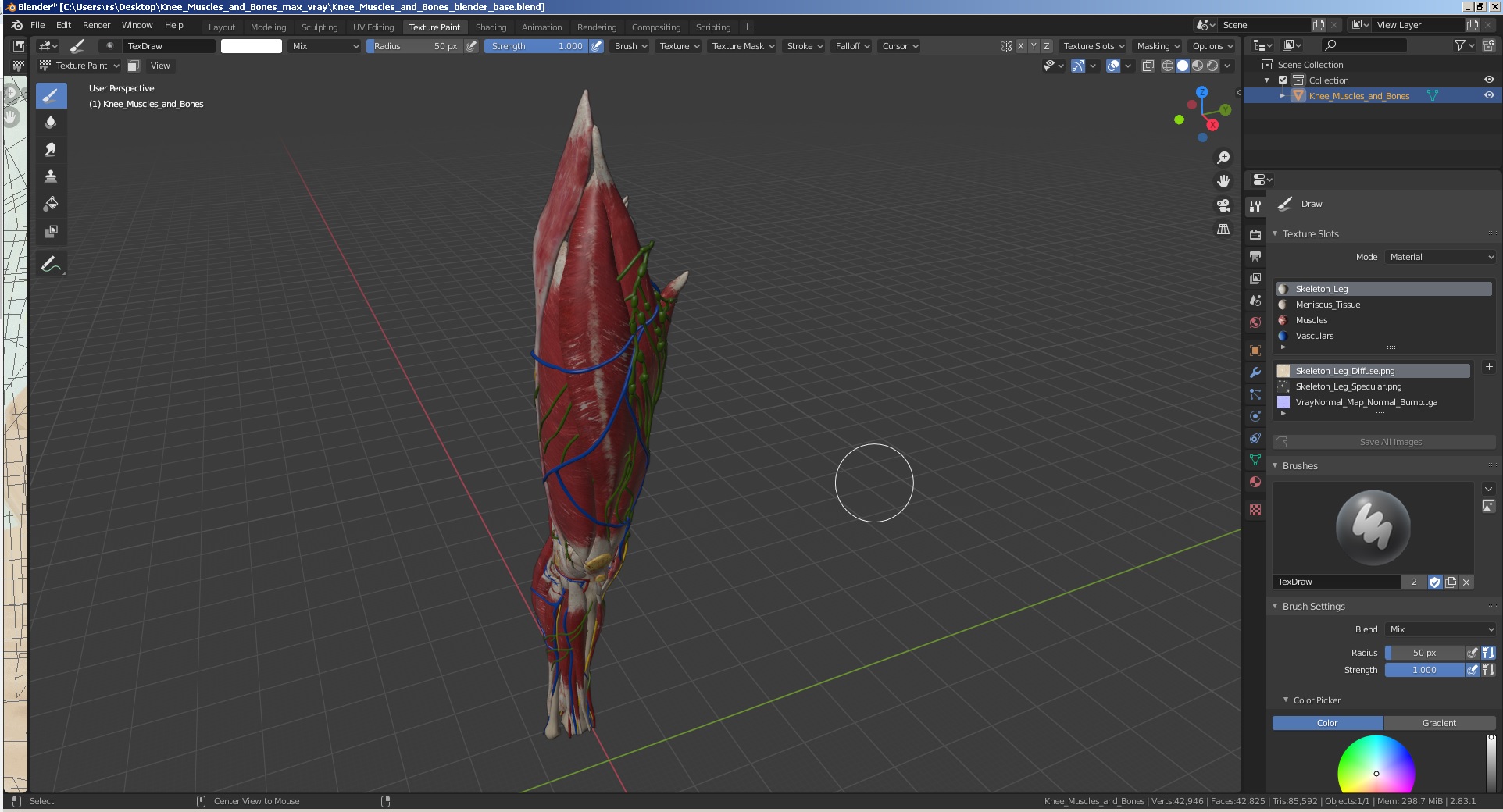Open the Material properties tab
Image resolution: width=1503 pixels, height=812 pixels.
[1255, 482]
